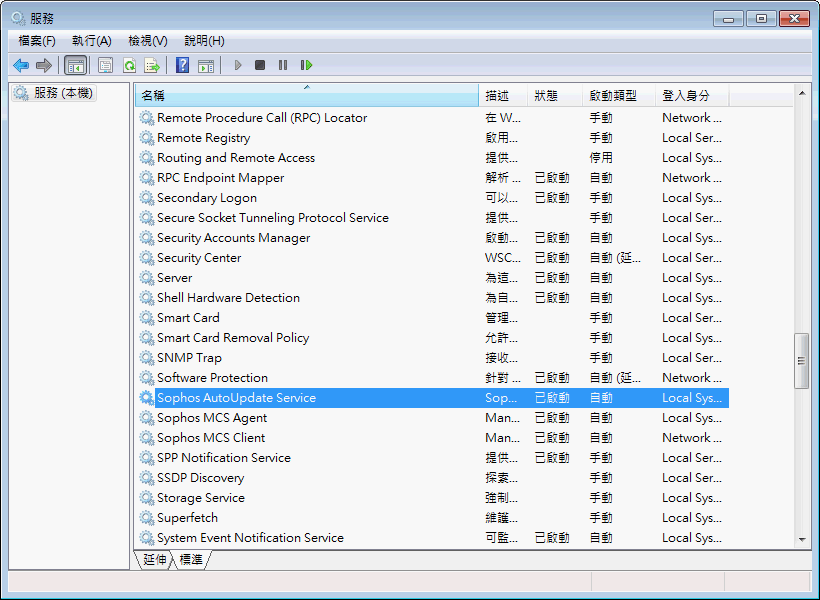
Task: Sort by the 名稱 column header
Action: [307, 96]
